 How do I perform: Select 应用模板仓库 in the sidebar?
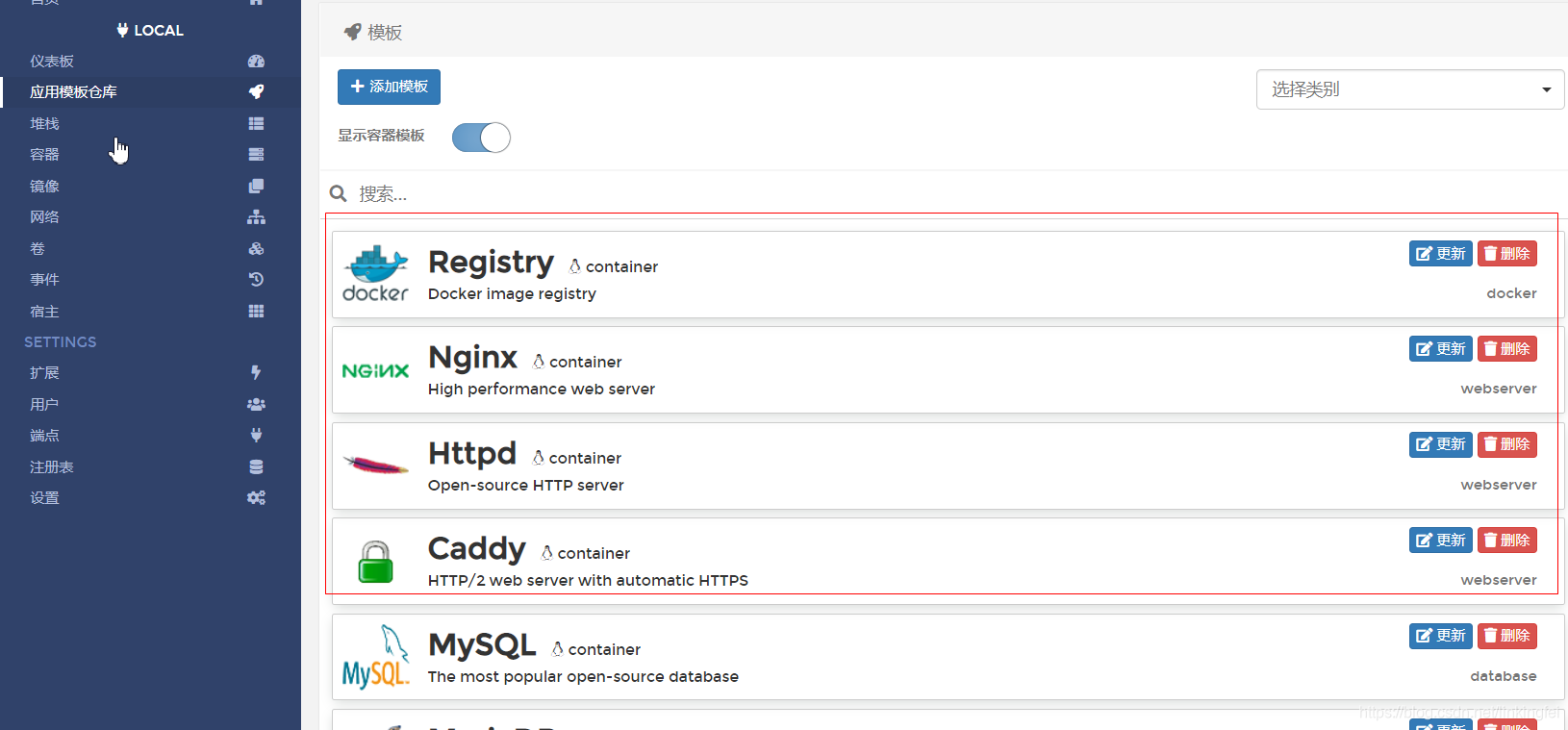point(73,91)
